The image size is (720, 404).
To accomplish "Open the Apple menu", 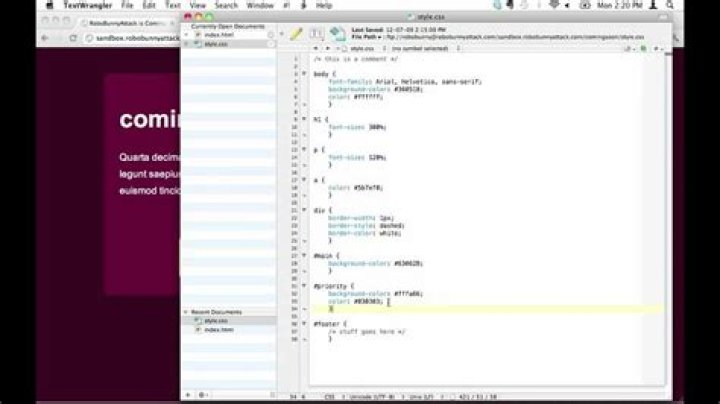I will tap(50, 5).
